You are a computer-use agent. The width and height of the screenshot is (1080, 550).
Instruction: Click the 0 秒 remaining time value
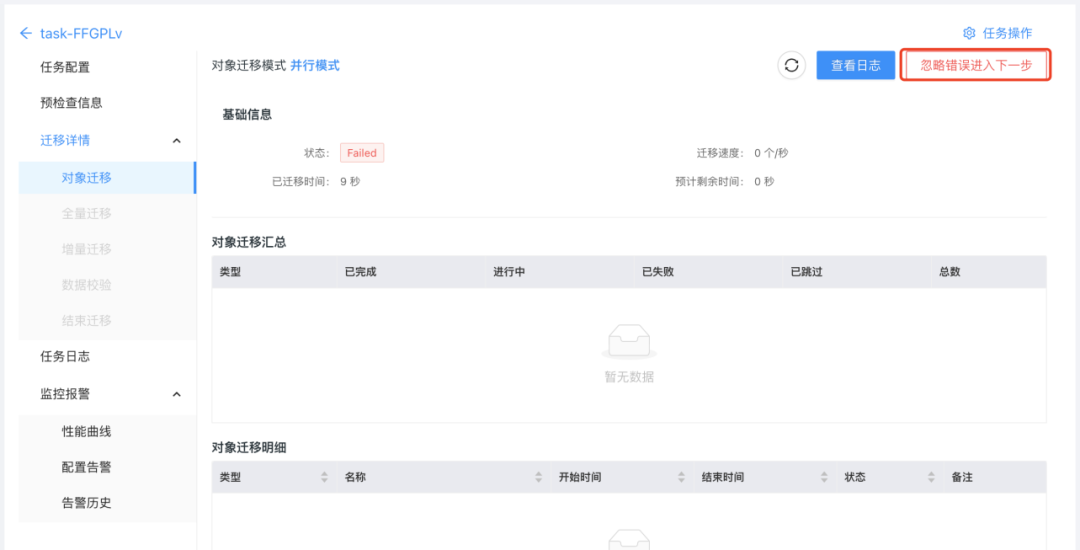[765, 182]
